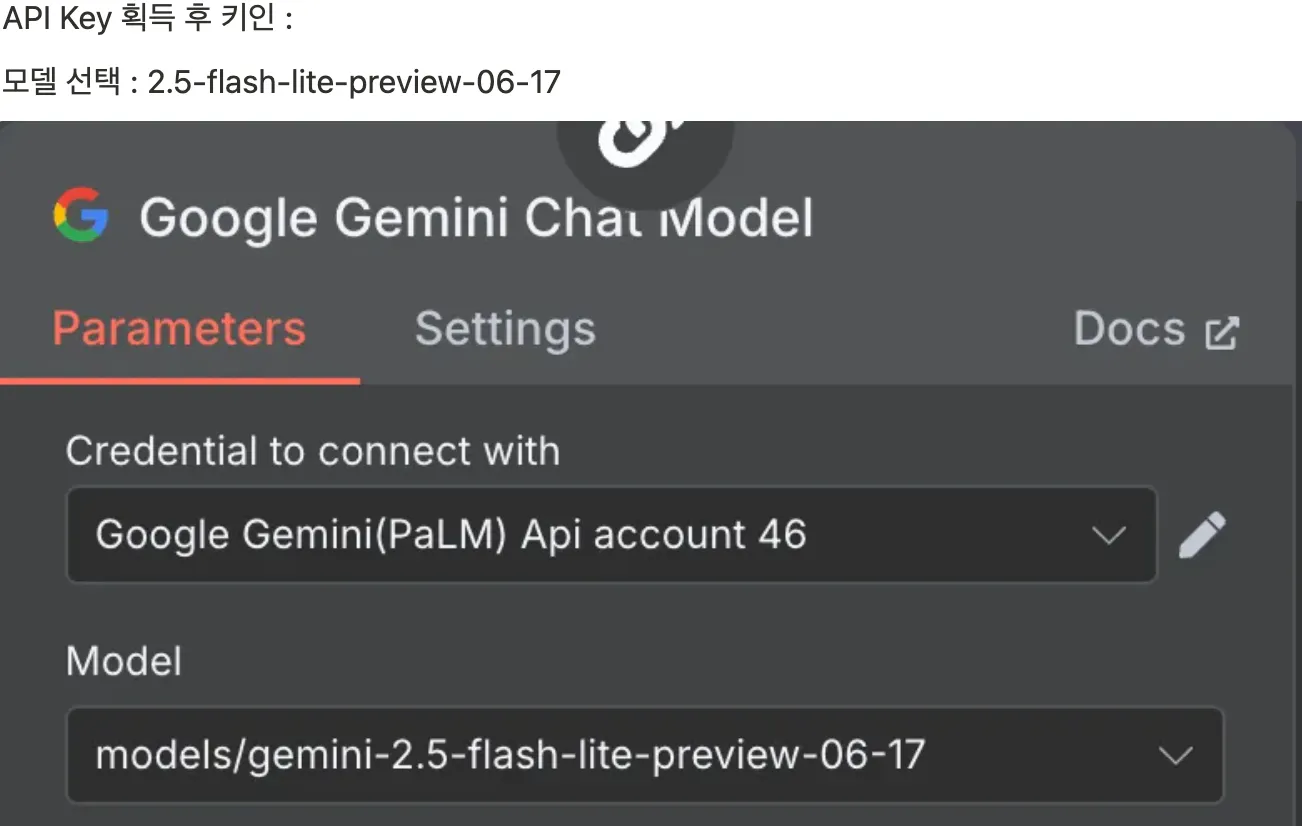Viewport: 1302px width, 826px height.
Task: Click the Google Gemini Chat Model title
Action: (477, 216)
